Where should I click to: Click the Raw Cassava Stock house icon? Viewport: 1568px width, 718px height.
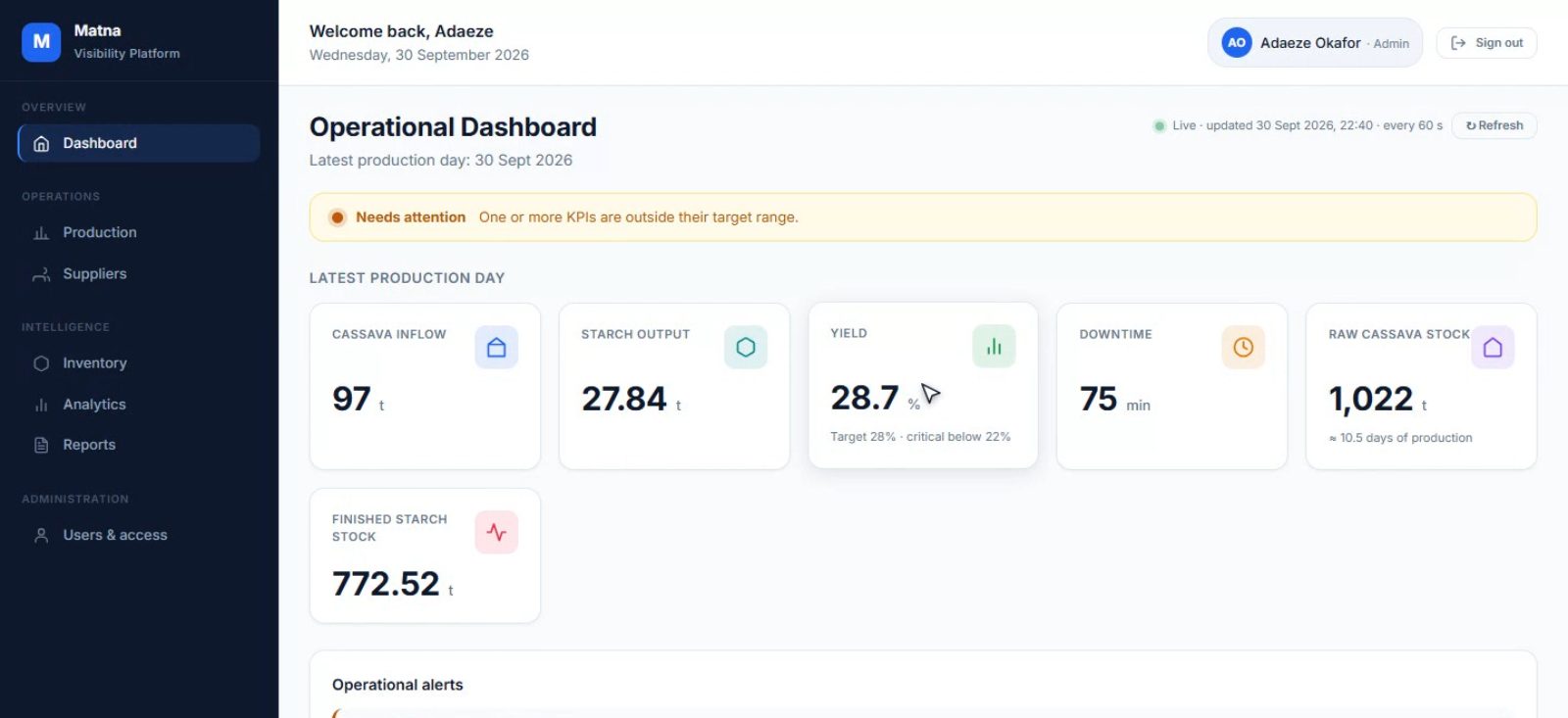1493,348
